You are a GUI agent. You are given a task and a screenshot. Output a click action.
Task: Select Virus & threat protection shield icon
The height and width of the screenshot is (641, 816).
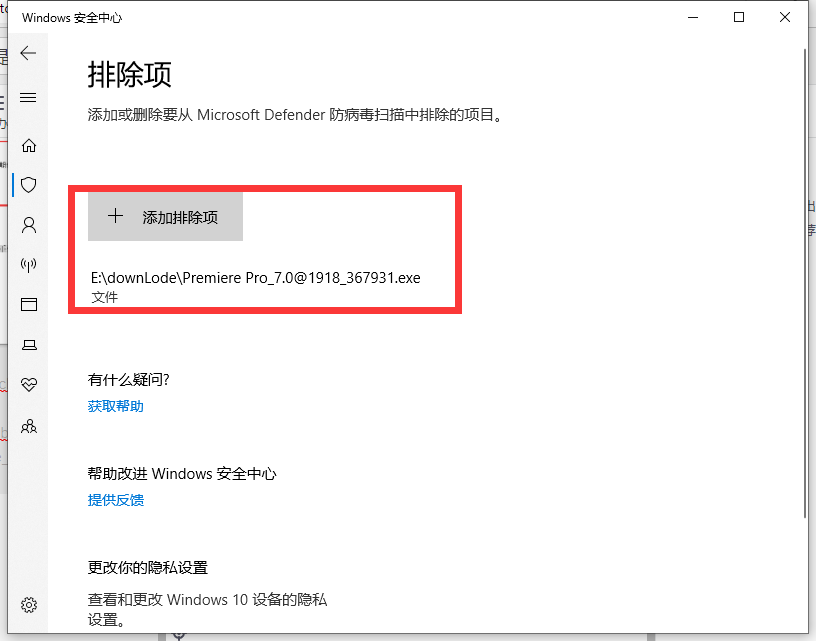pos(29,185)
